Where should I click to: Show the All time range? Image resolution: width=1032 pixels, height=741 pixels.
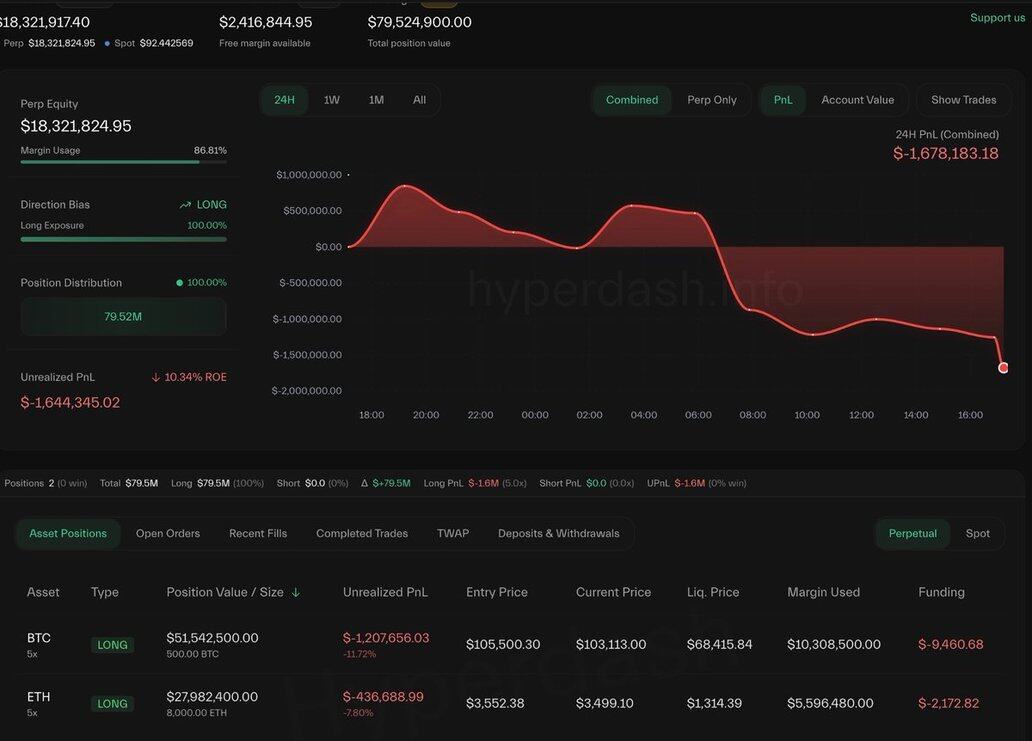(419, 100)
